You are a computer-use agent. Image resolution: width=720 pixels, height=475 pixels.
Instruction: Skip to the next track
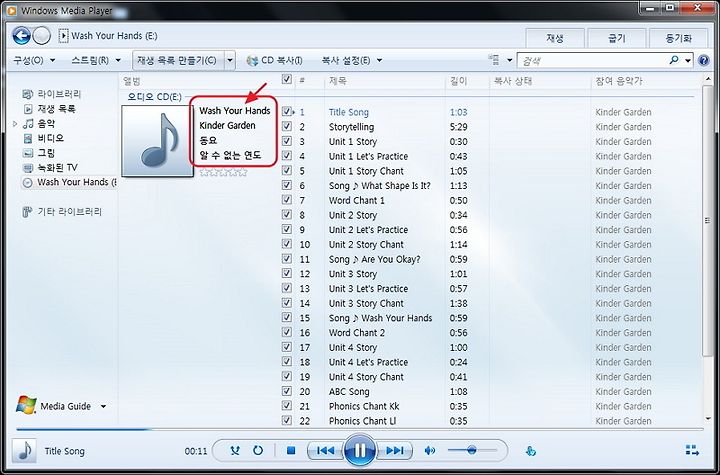[x=394, y=450]
